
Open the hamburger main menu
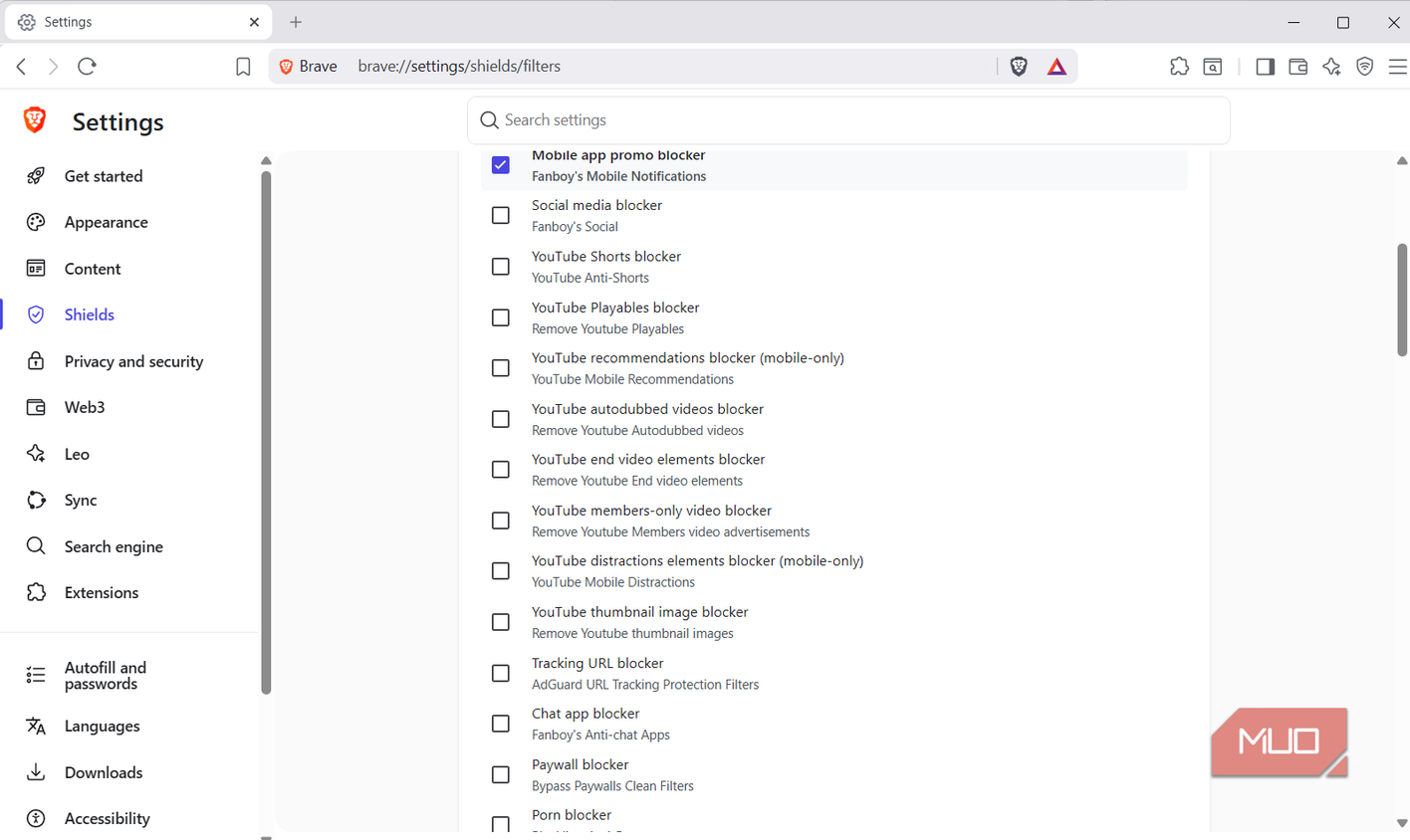tap(1397, 67)
